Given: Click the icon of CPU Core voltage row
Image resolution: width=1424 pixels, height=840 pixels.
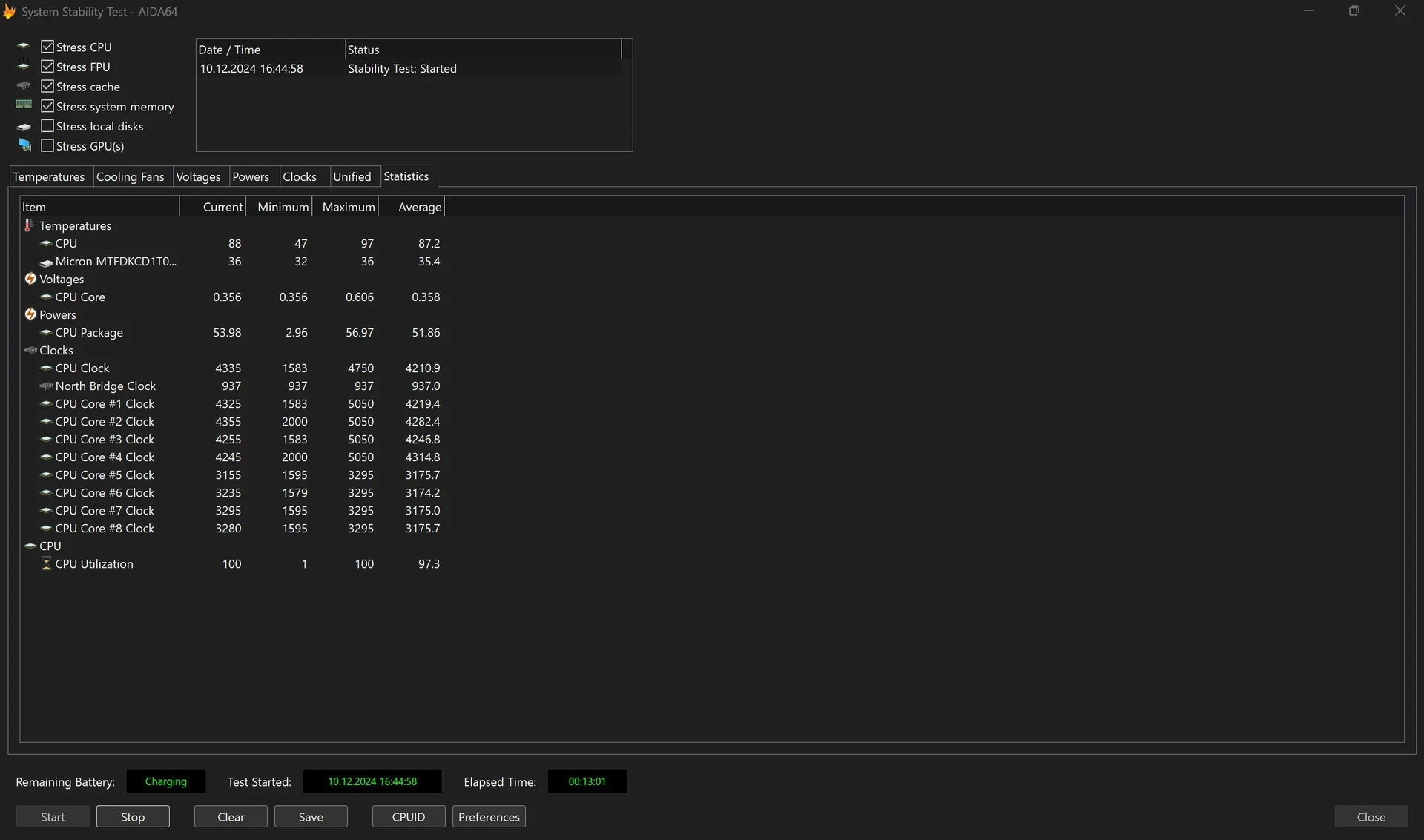Looking at the screenshot, I should tap(46, 296).
